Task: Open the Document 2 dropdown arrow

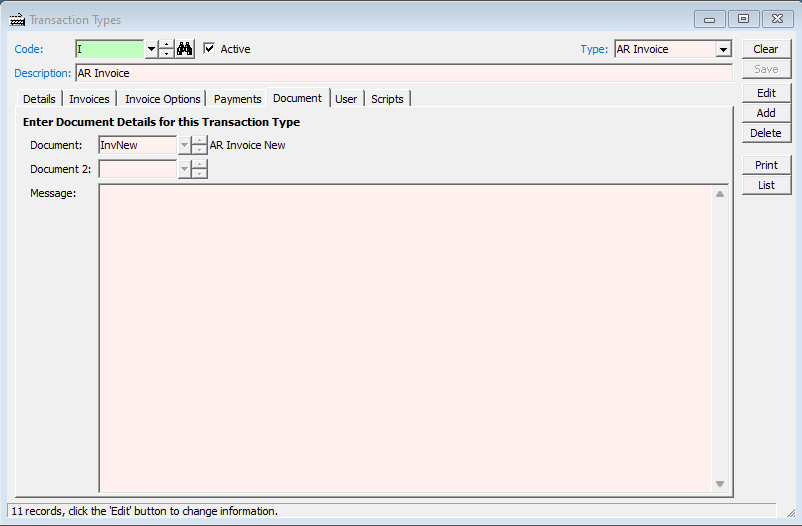Action: click(184, 169)
